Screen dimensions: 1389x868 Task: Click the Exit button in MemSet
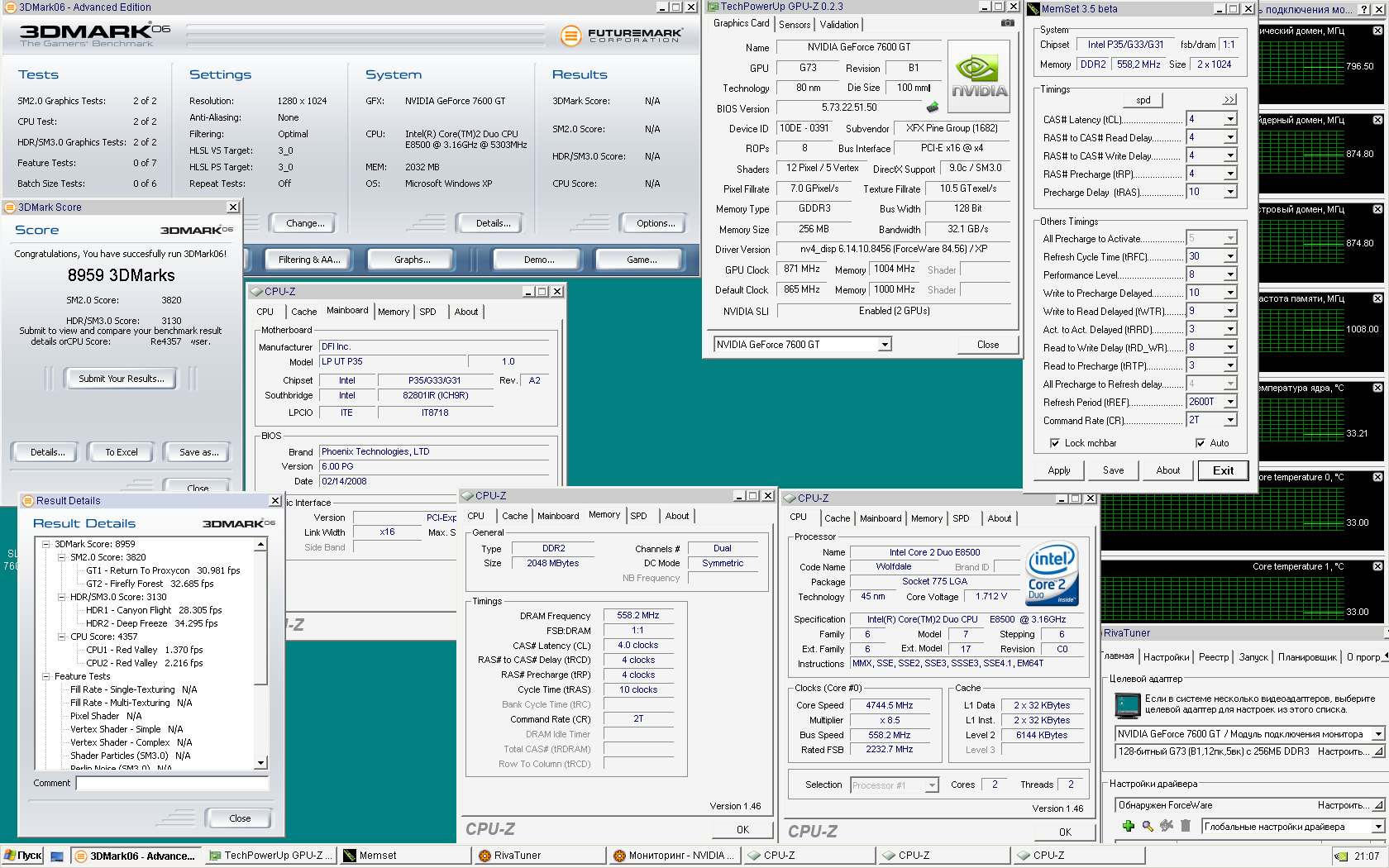coord(1223,470)
